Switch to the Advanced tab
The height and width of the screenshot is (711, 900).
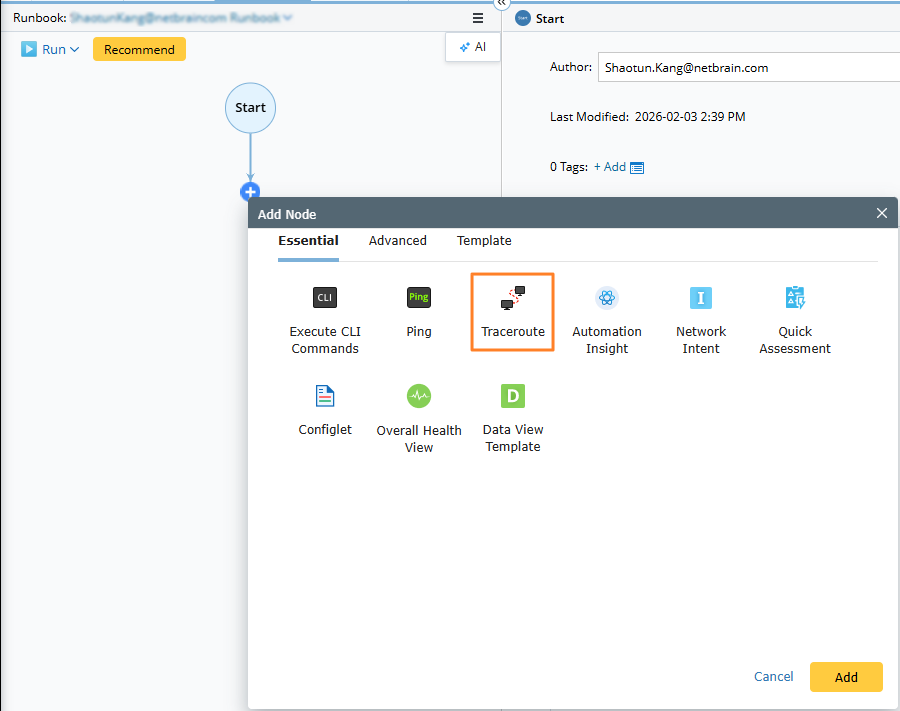[397, 241]
